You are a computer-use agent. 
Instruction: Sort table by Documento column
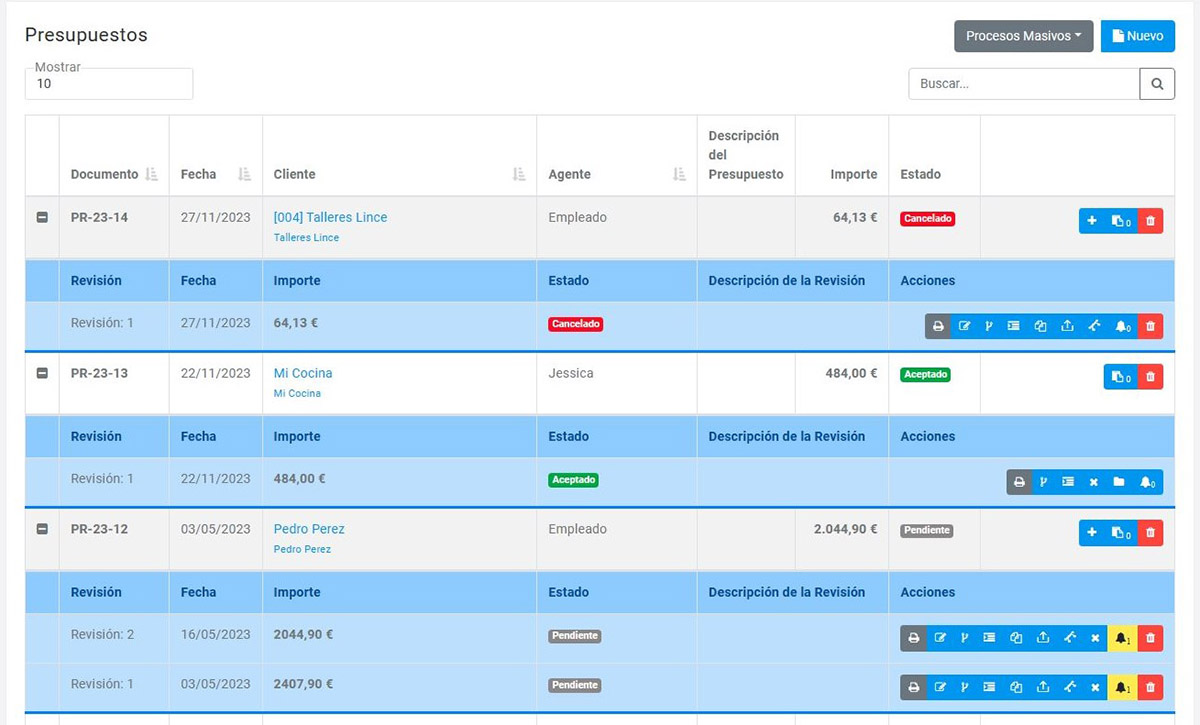click(x=151, y=174)
